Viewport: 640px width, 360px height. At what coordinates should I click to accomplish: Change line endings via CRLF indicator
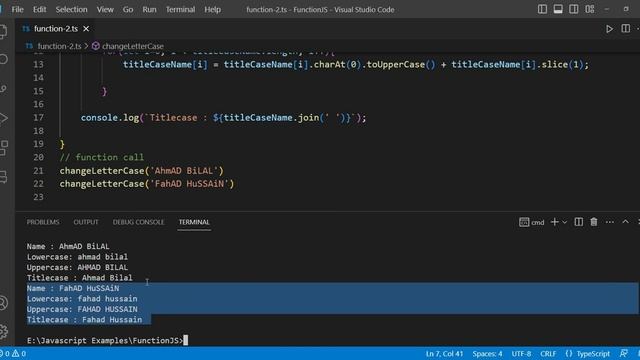tap(548, 353)
